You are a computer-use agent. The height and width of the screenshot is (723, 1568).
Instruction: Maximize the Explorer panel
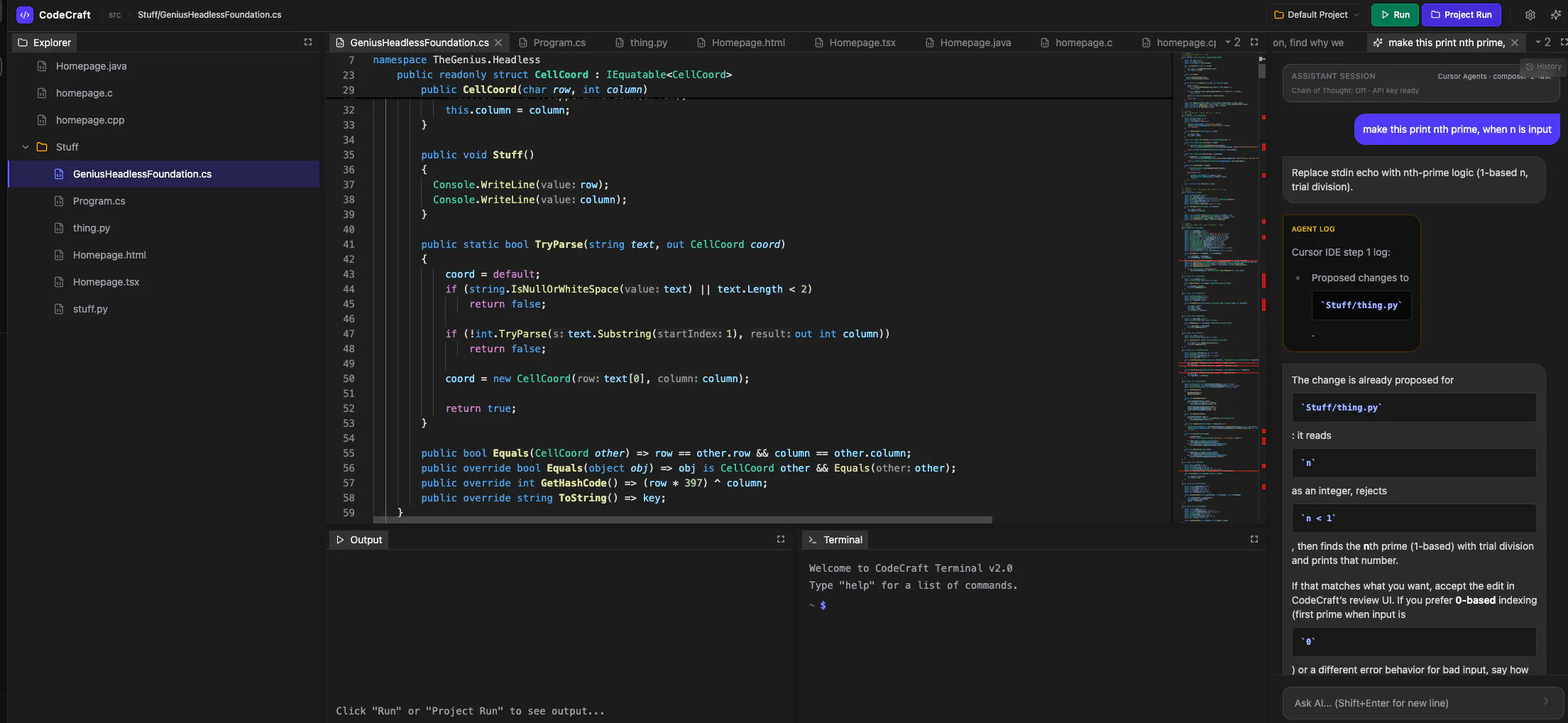[308, 43]
